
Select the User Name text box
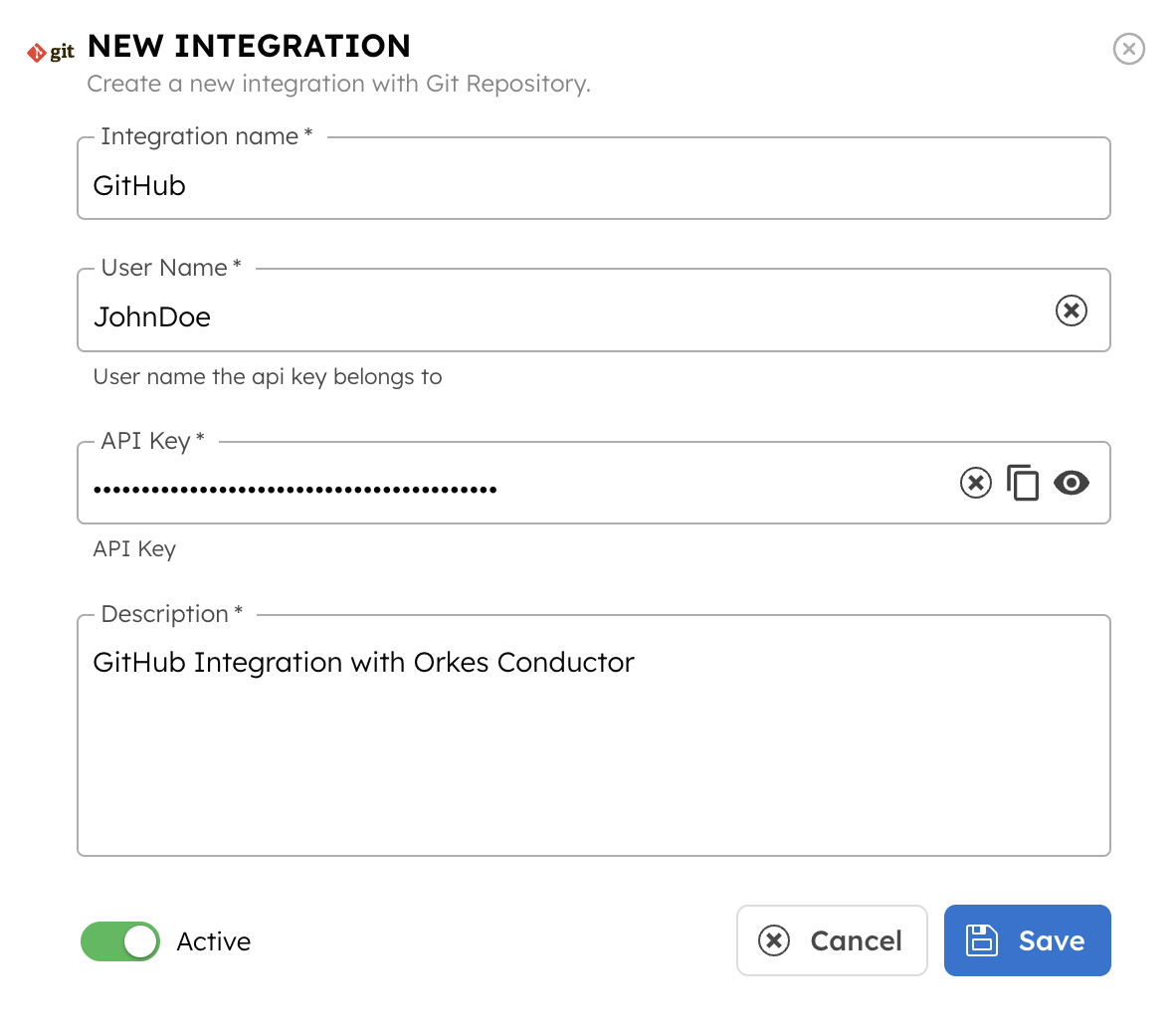point(497,316)
